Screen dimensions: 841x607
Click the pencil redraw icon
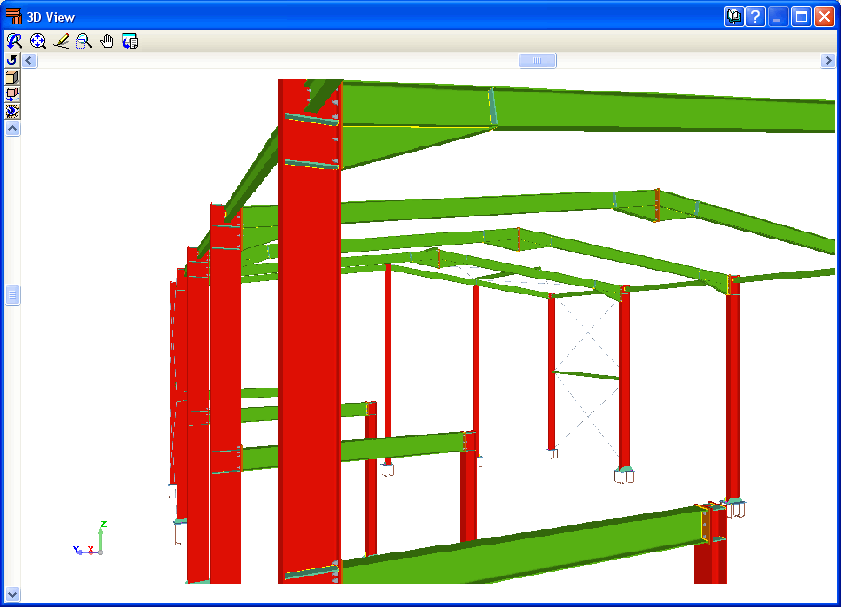coord(61,41)
